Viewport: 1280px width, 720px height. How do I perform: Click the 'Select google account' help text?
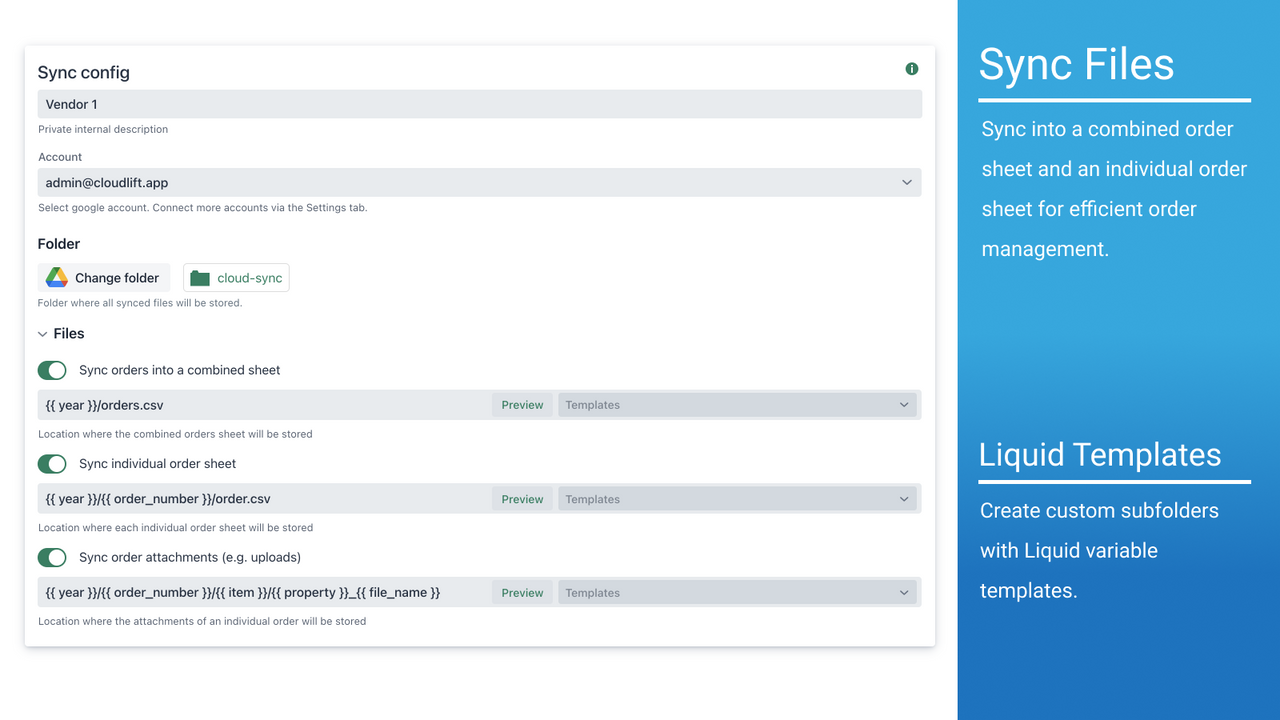click(x=203, y=208)
